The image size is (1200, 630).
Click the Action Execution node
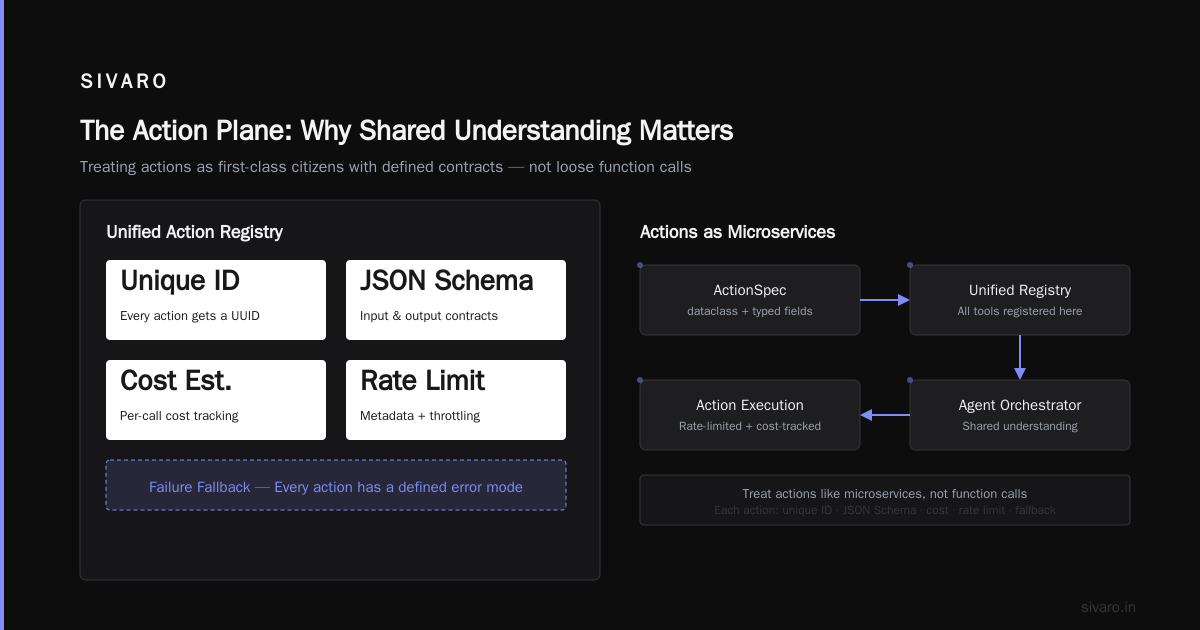pos(750,415)
